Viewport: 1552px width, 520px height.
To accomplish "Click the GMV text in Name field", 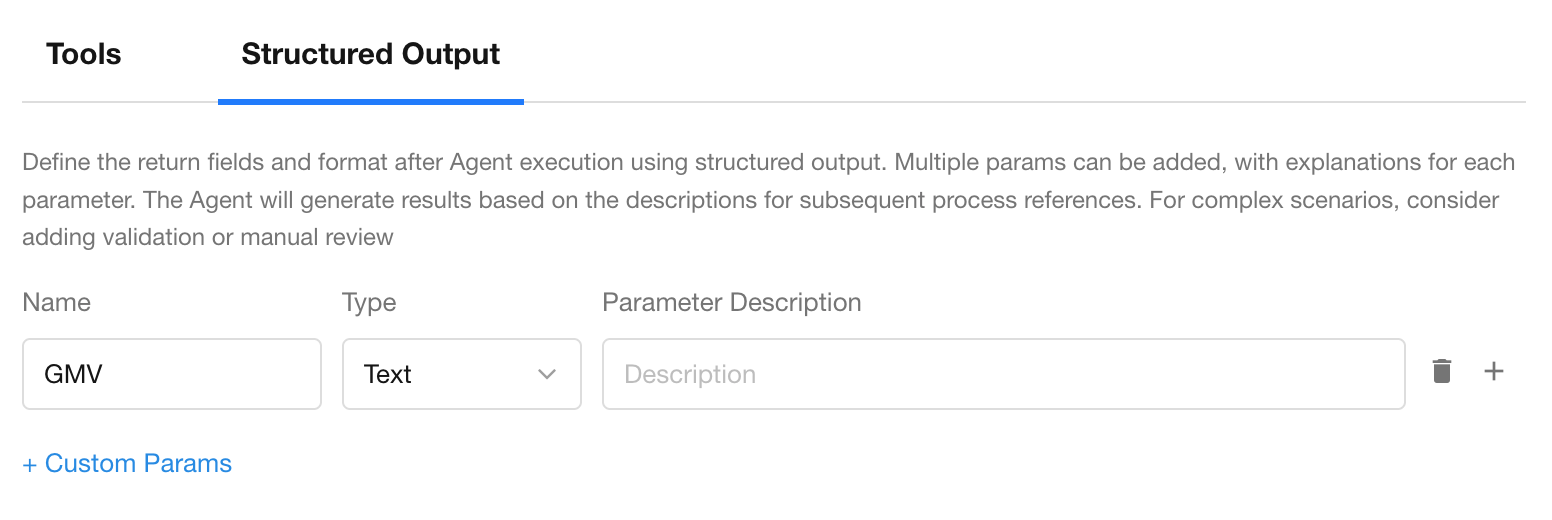I will point(74,374).
